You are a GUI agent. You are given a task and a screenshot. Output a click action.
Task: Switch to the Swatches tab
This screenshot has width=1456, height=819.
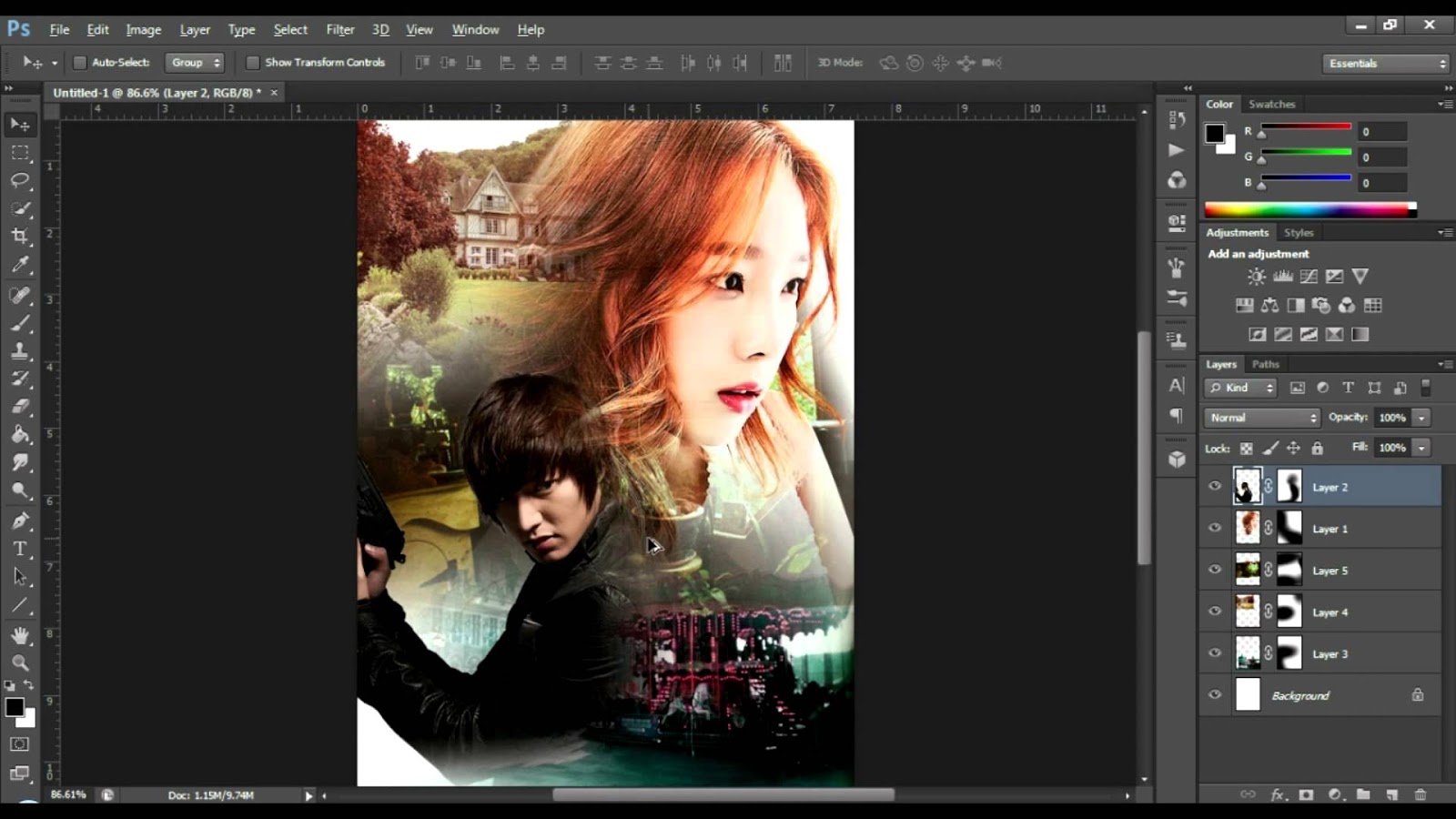tap(1271, 105)
